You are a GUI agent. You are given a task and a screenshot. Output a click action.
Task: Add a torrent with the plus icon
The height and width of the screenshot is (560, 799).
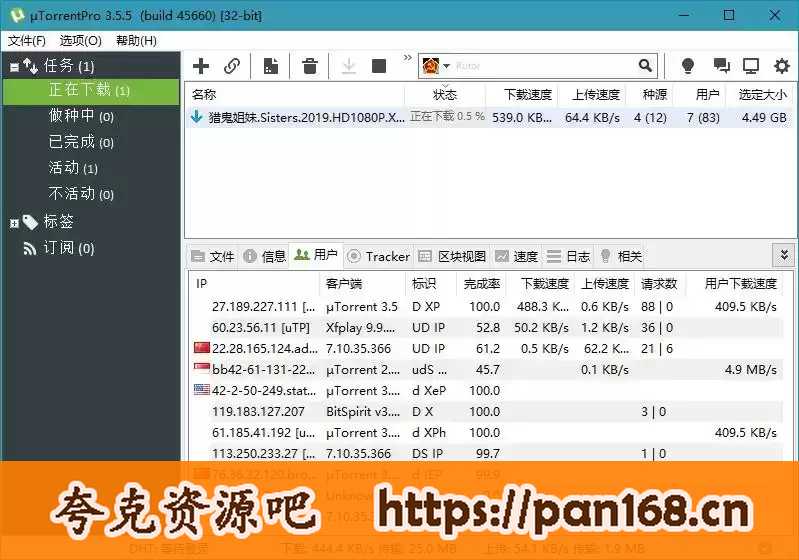201,66
